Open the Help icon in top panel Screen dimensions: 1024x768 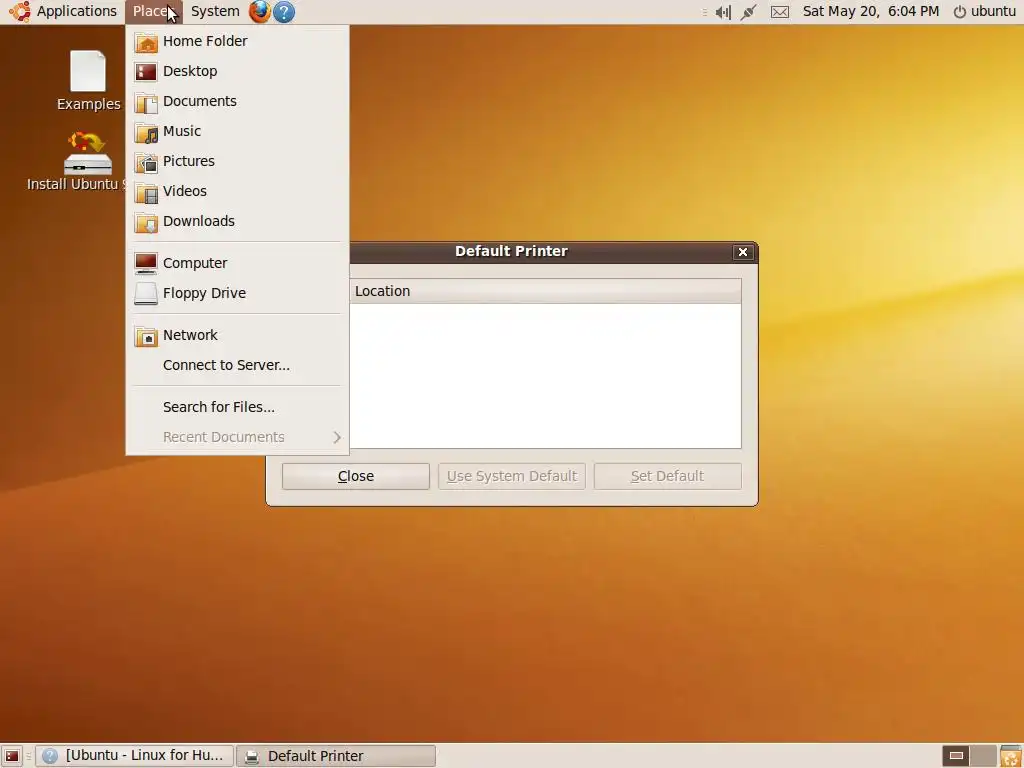[284, 12]
